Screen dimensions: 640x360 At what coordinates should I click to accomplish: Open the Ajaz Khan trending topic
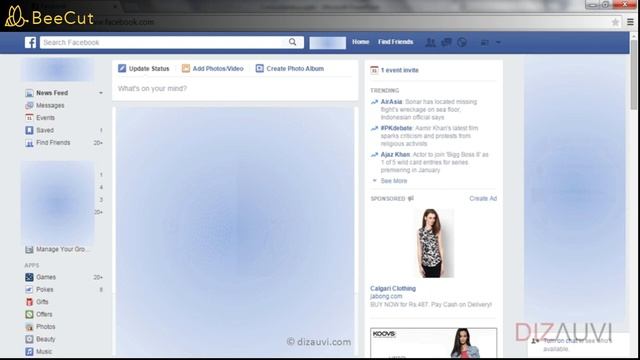click(395, 155)
